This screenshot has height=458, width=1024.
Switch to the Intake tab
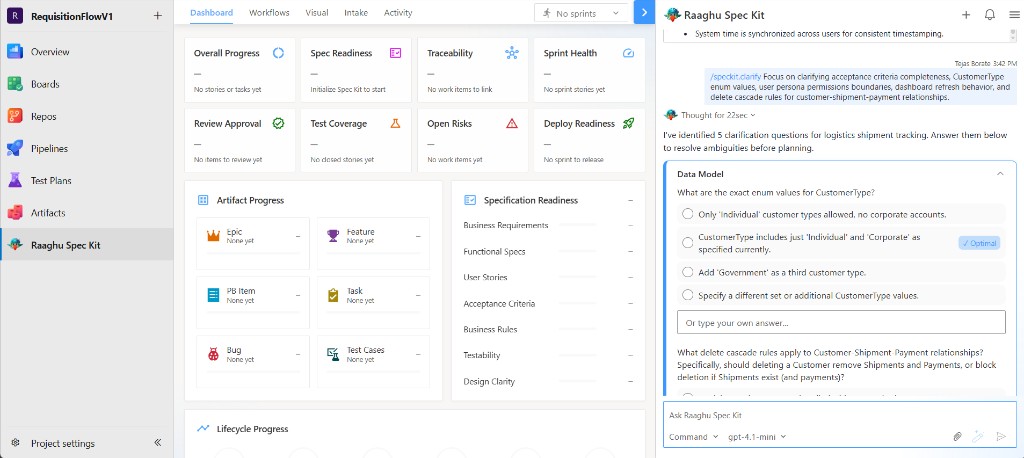(356, 12)
